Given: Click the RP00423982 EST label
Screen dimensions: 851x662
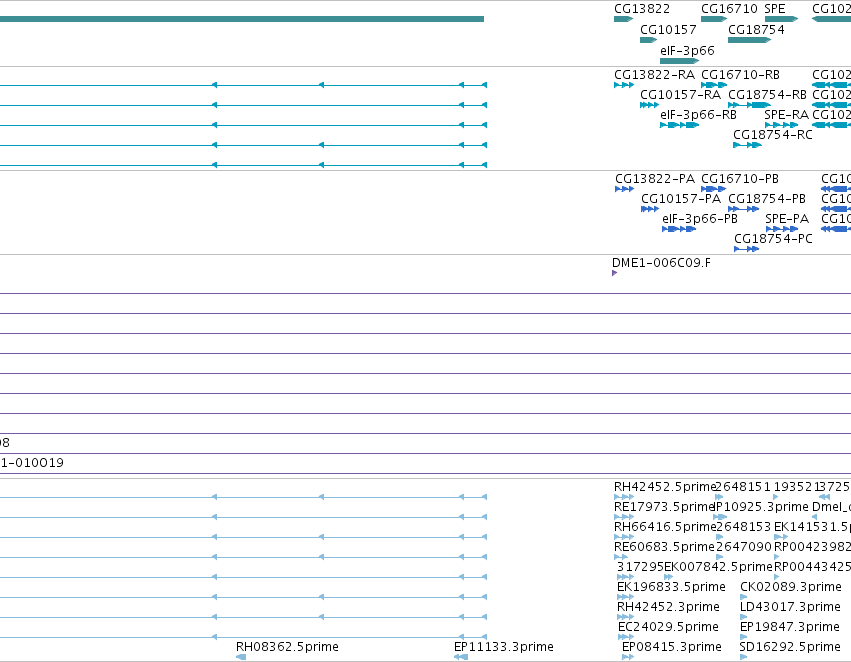Looking at the screenshot, I should coord(812,547).
